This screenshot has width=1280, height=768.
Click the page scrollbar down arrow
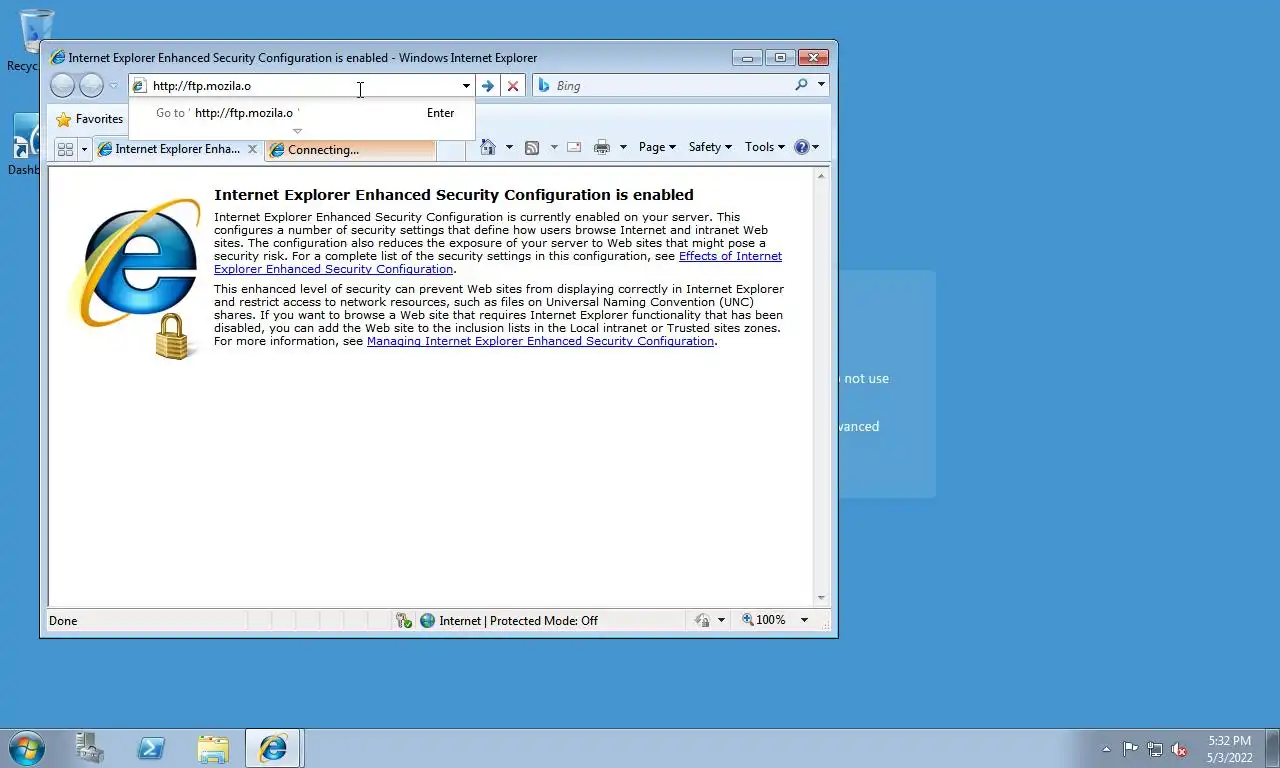[x=822, y=598]
